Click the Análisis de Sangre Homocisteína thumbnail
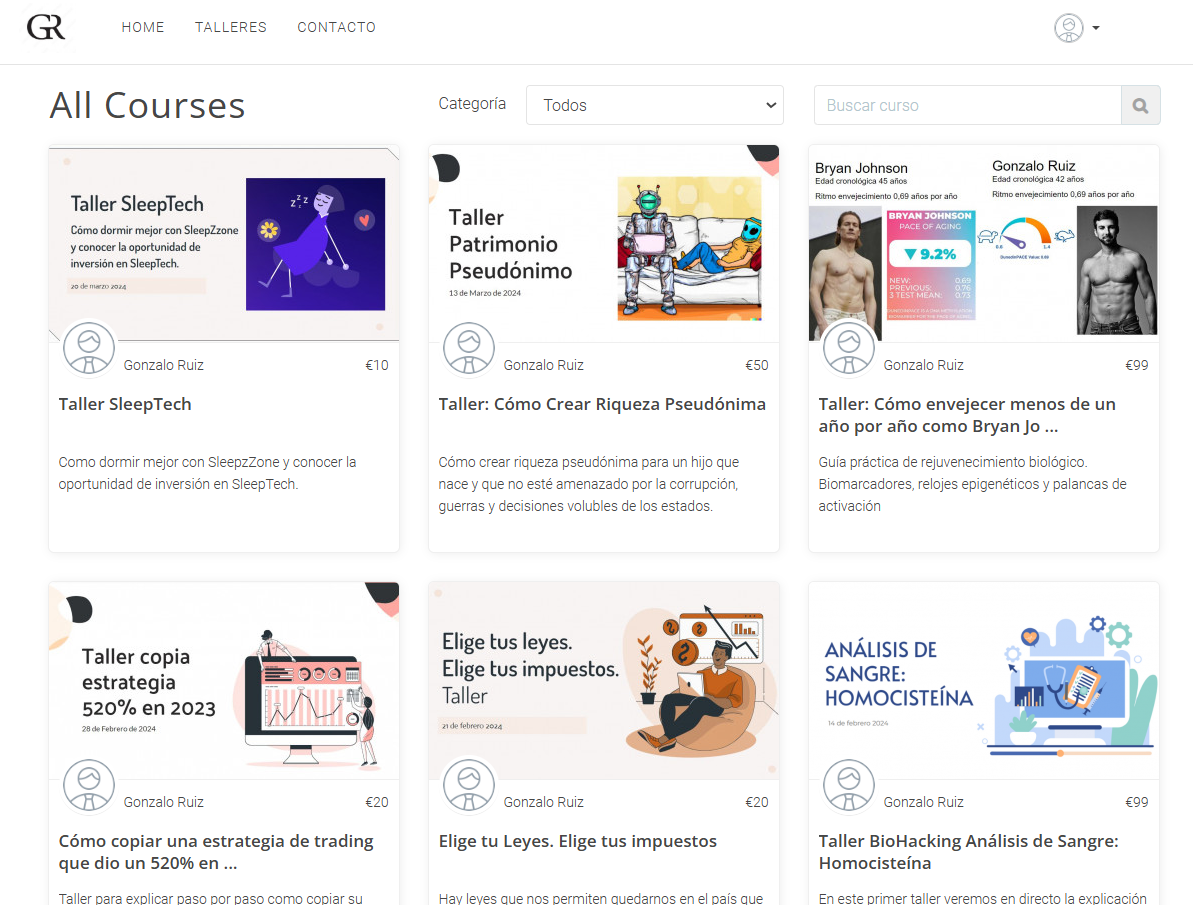 point(984,680)
